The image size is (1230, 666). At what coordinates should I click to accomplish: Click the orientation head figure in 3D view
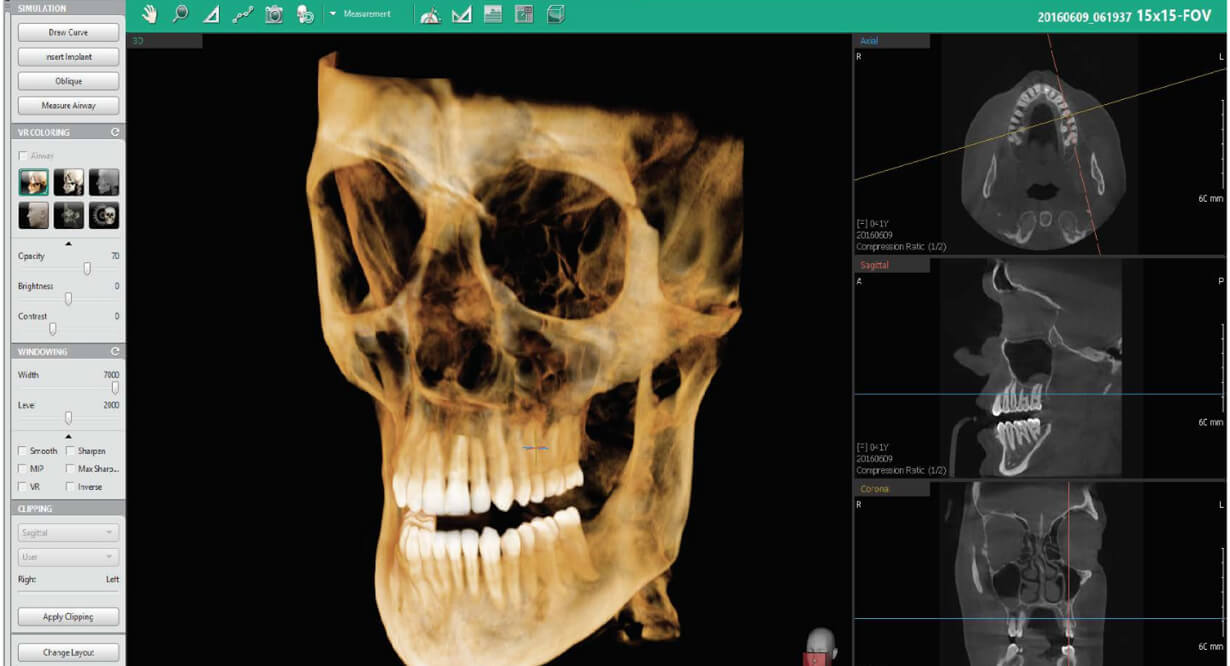[x=821, y=646]
